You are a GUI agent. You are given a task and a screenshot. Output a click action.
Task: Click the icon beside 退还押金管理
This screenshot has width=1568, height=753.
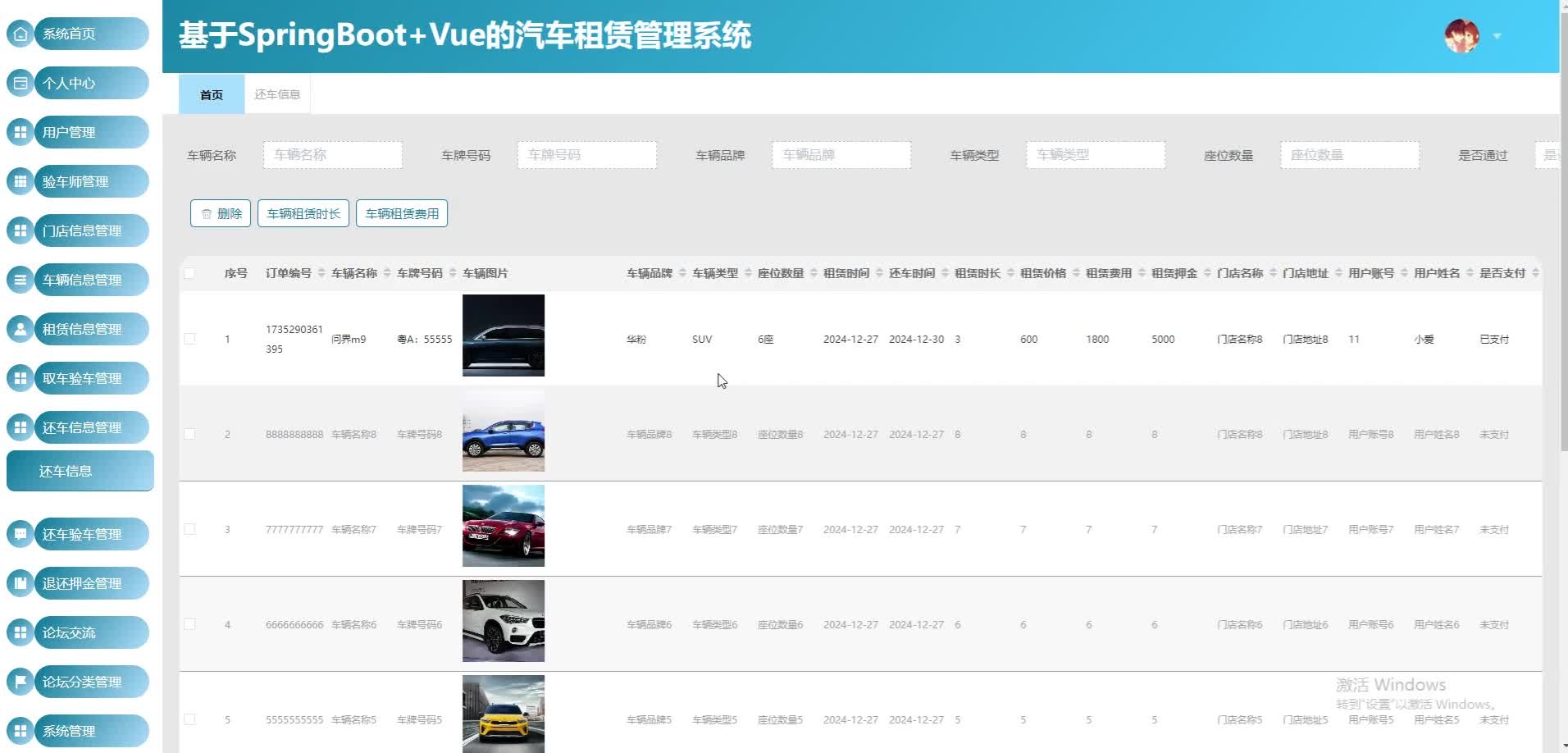click(21, 583)
